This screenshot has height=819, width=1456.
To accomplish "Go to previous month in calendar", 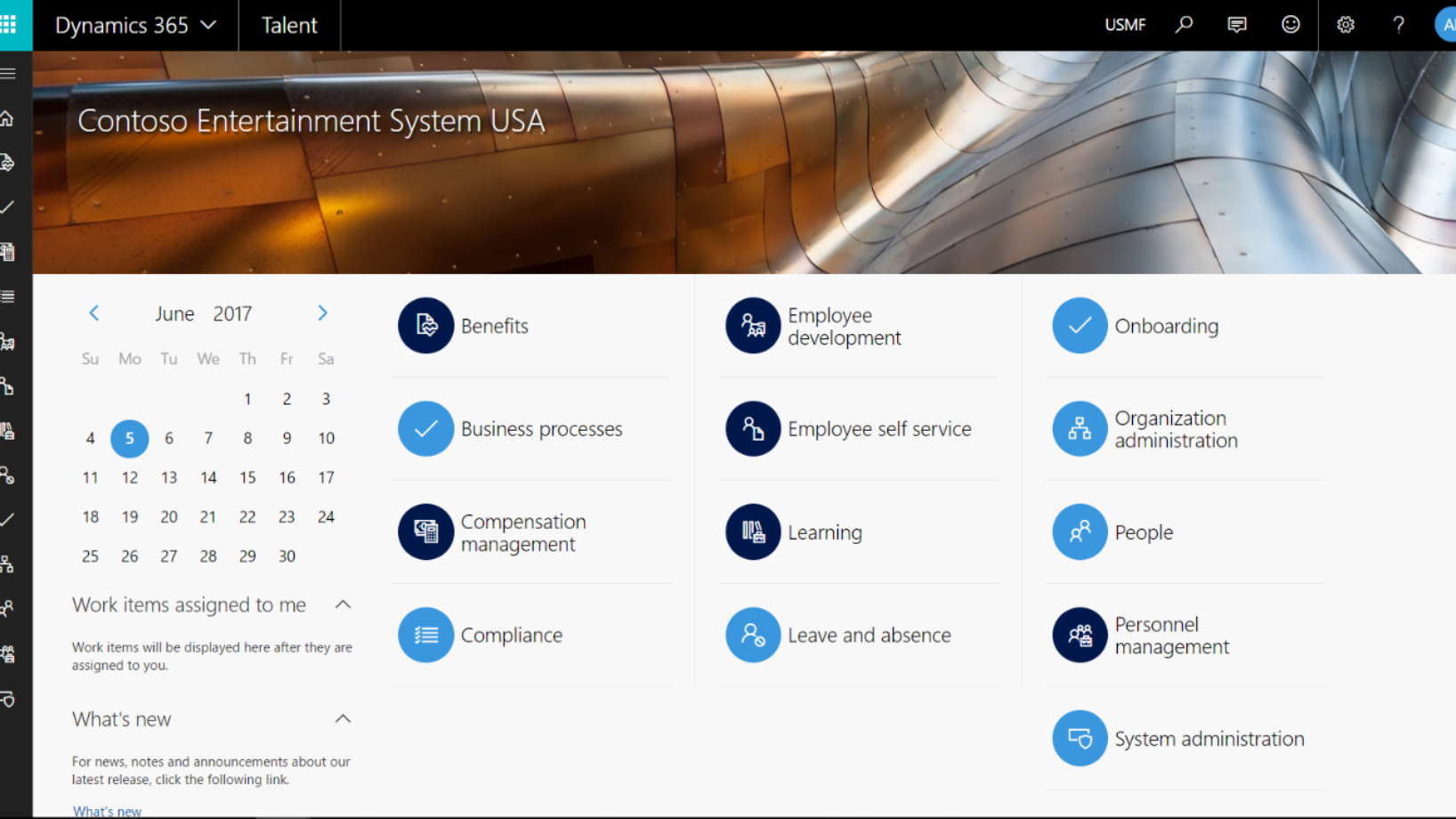I will 93,313.
